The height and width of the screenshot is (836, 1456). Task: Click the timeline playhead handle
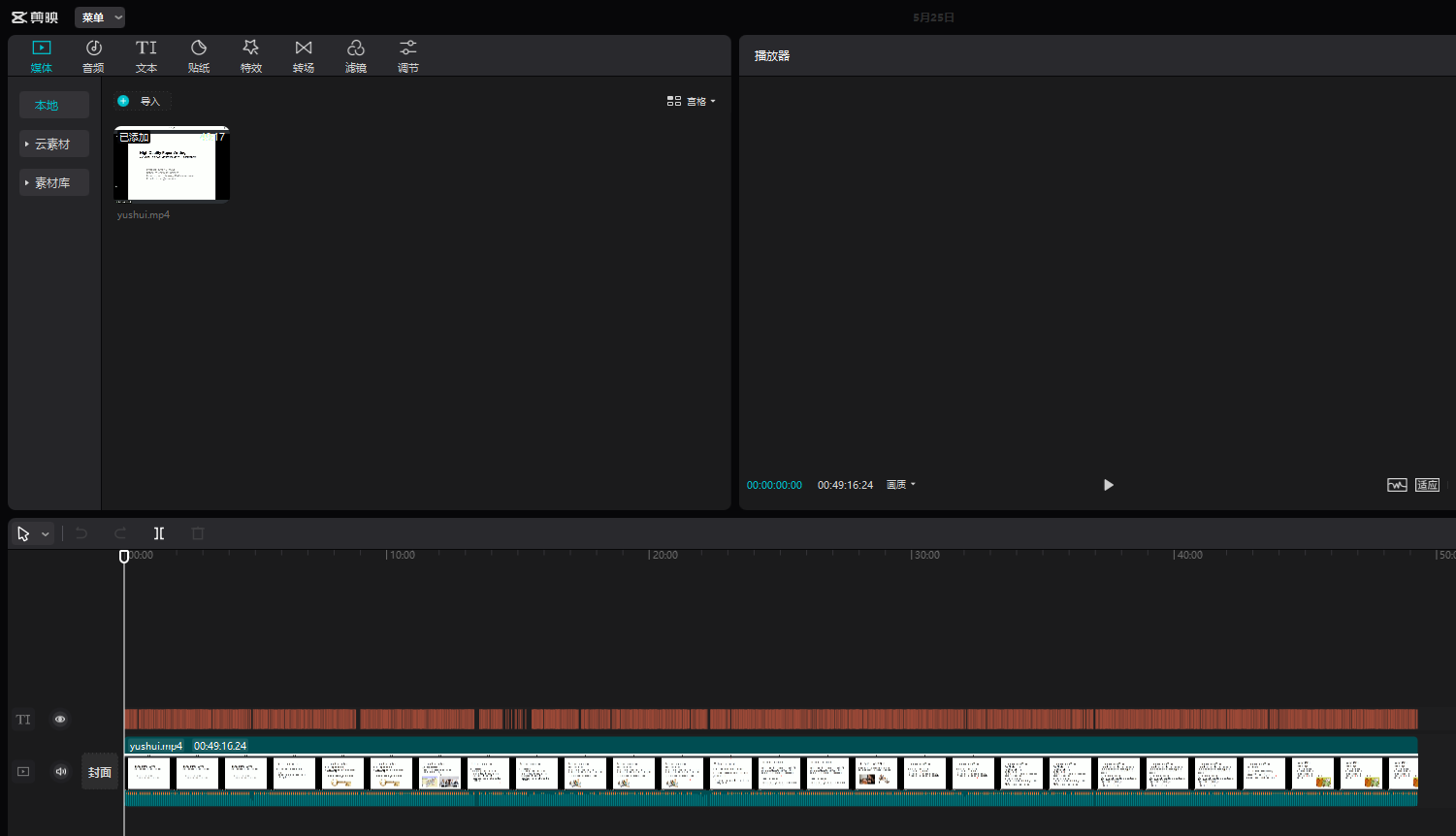point(124,556)
